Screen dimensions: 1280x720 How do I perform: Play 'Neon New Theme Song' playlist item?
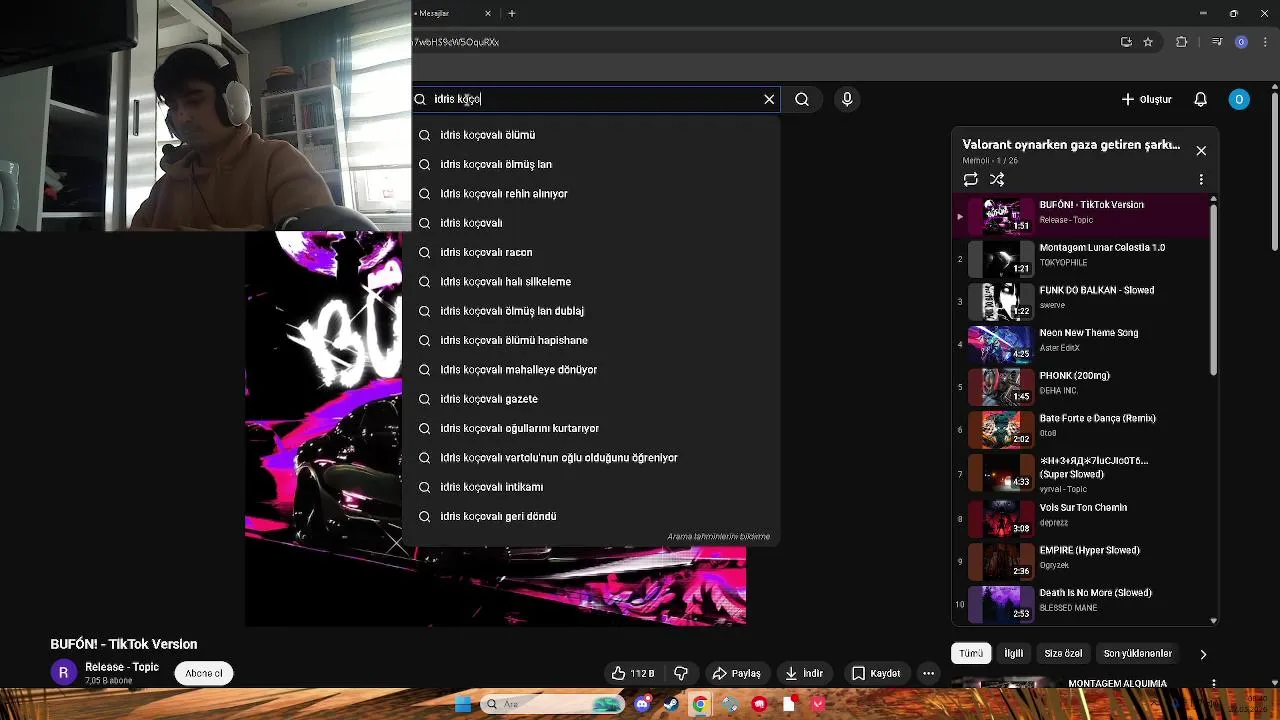point(1080,344)
